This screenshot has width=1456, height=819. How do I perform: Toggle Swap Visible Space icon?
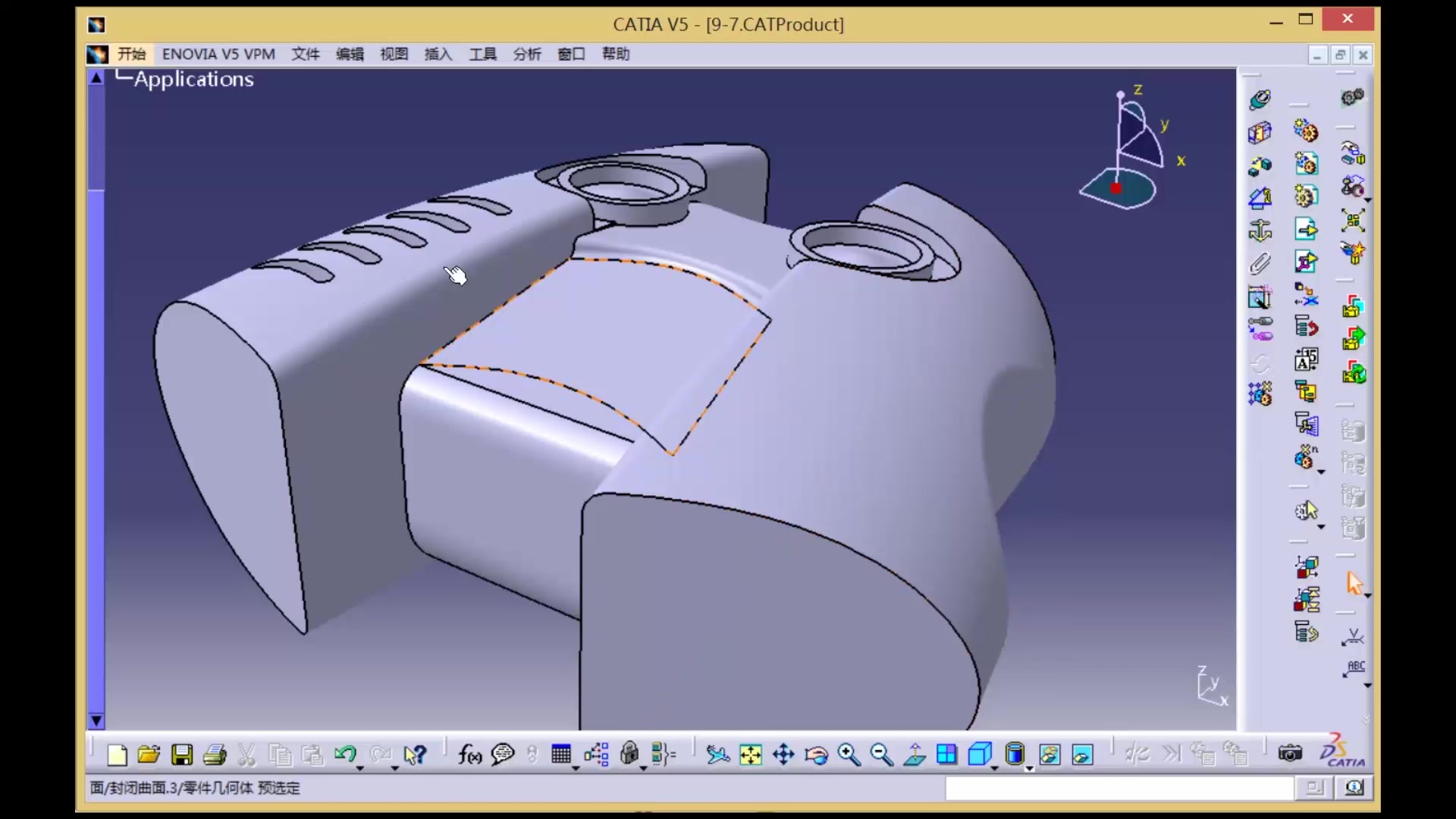tap(1083, 755)
